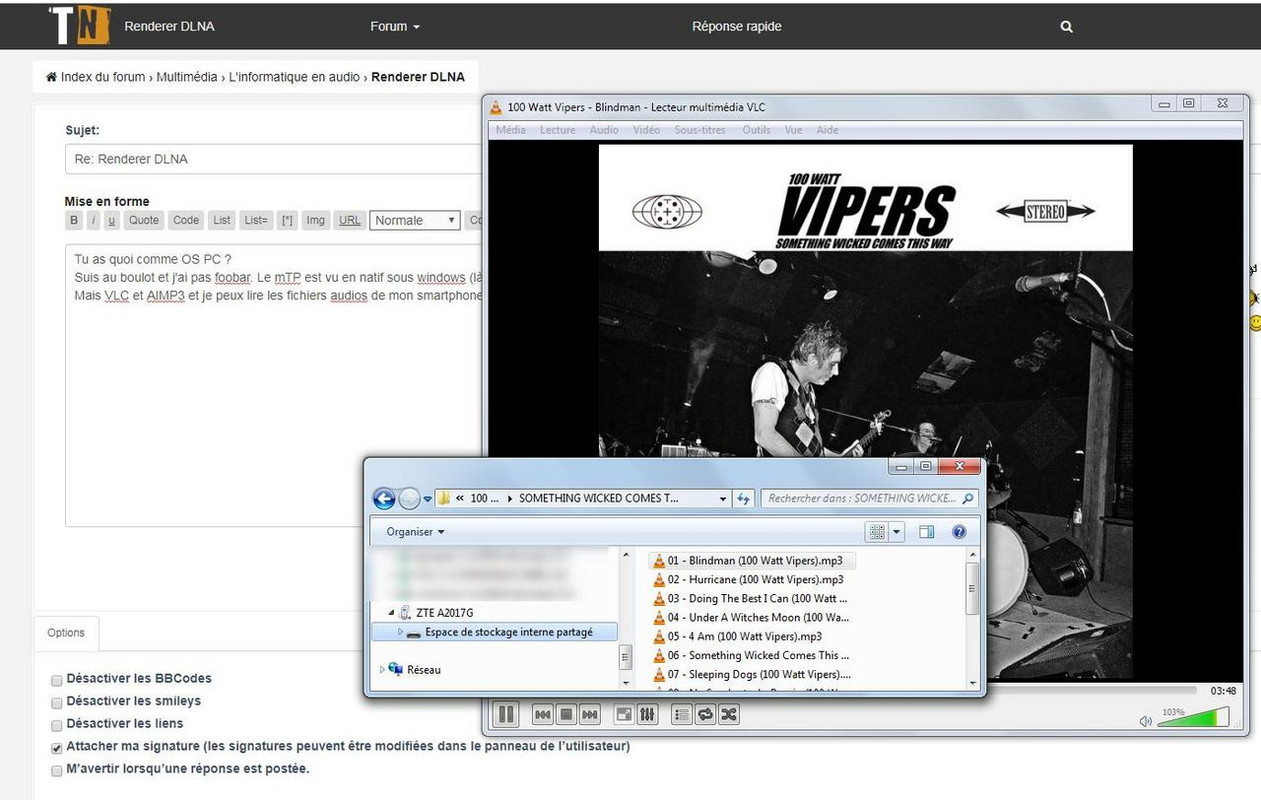Viewport: 1261px width, 800px height.
Task: Select 01 - Blindman mp3 file
Action: click(752, 561)
